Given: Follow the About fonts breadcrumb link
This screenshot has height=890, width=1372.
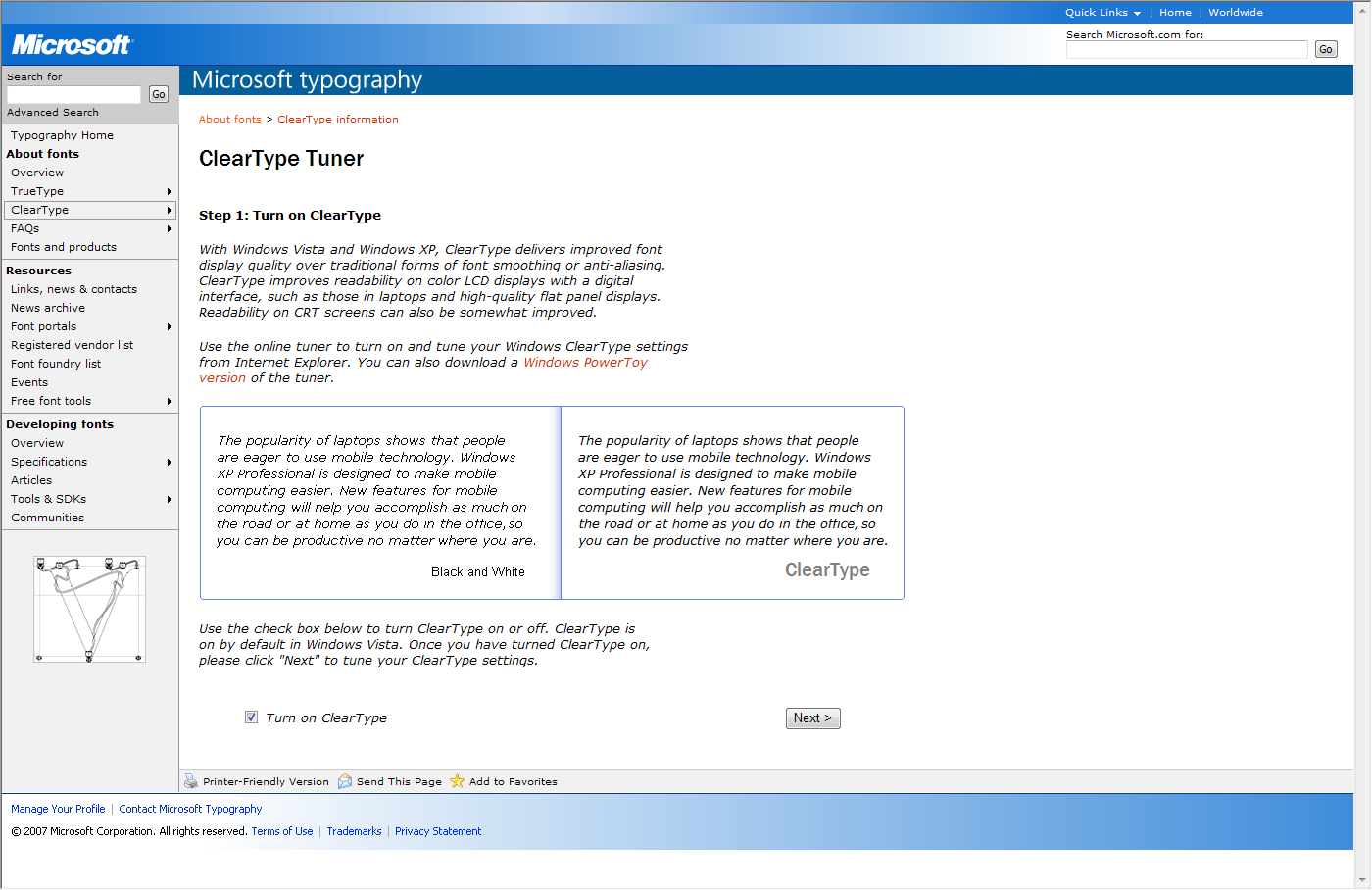Looking at the screenshot, I should [230, 120].
